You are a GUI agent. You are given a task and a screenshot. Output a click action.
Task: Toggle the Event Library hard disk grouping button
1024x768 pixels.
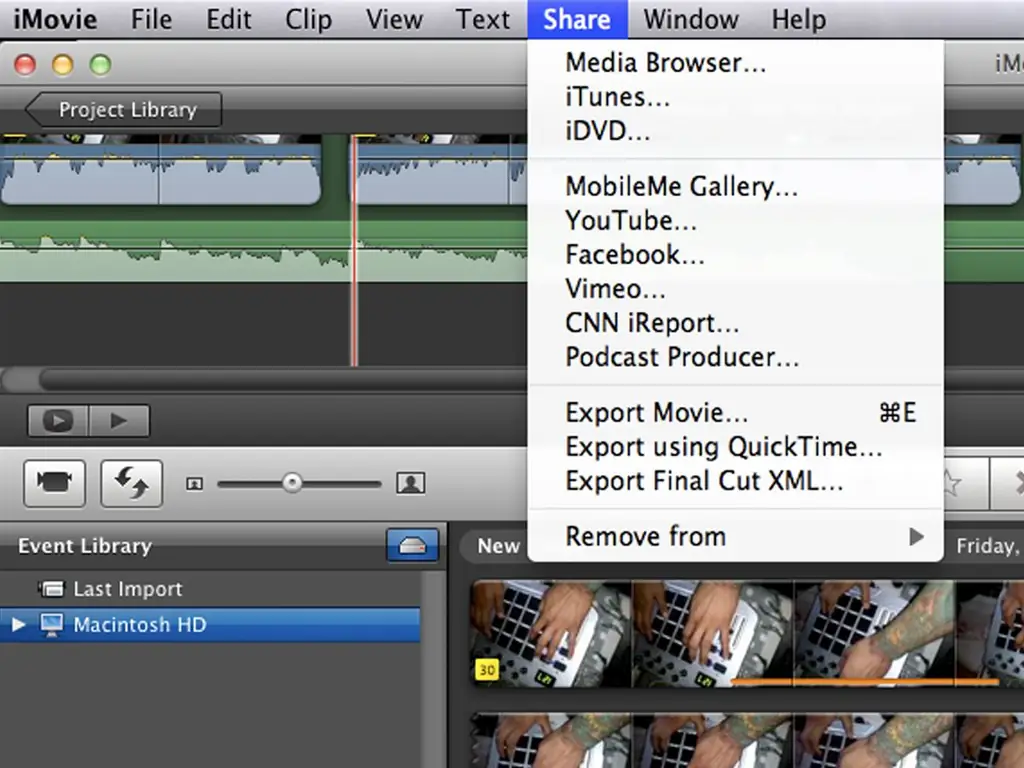412,545
